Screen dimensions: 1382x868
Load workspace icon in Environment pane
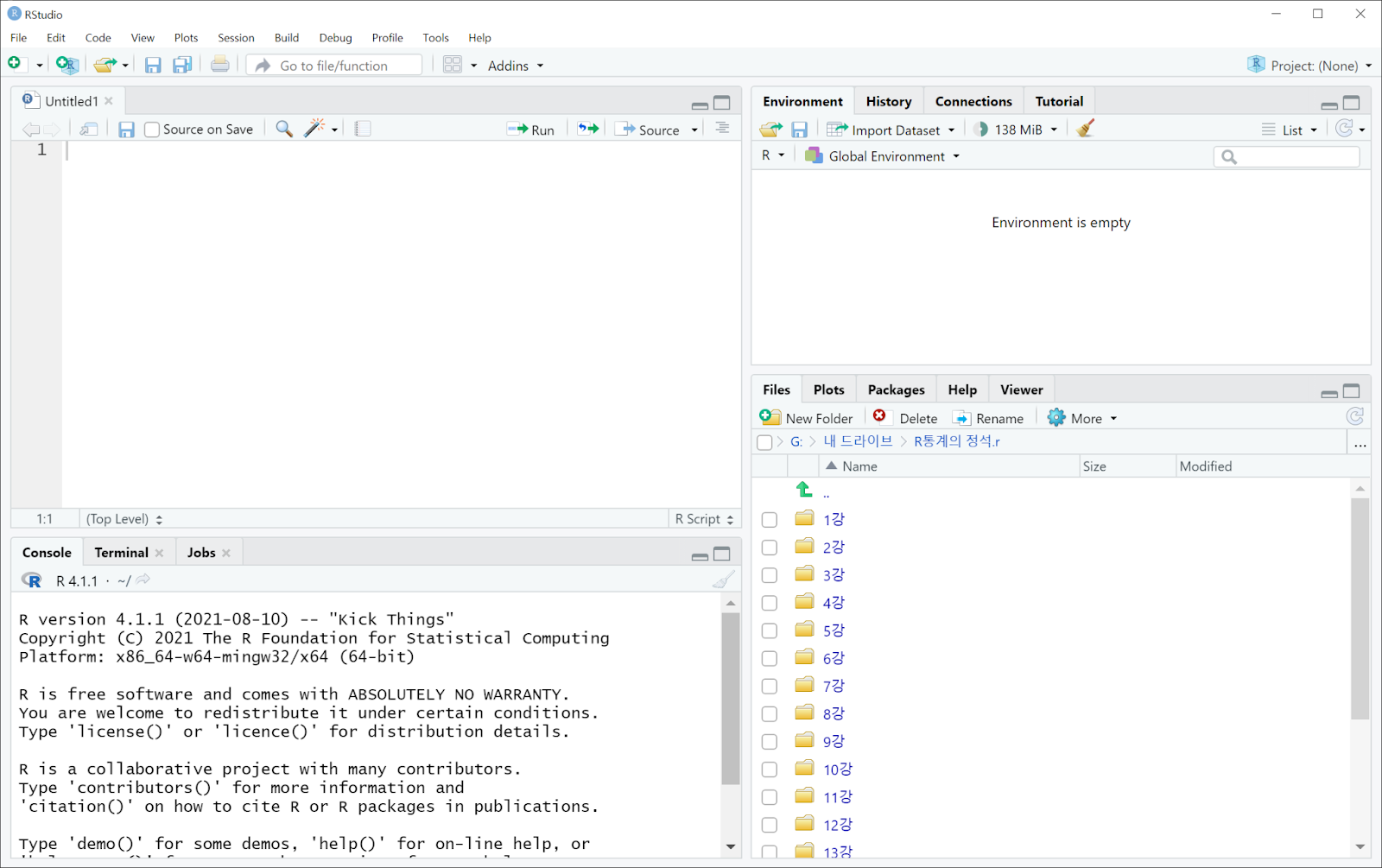pos(771,130)
